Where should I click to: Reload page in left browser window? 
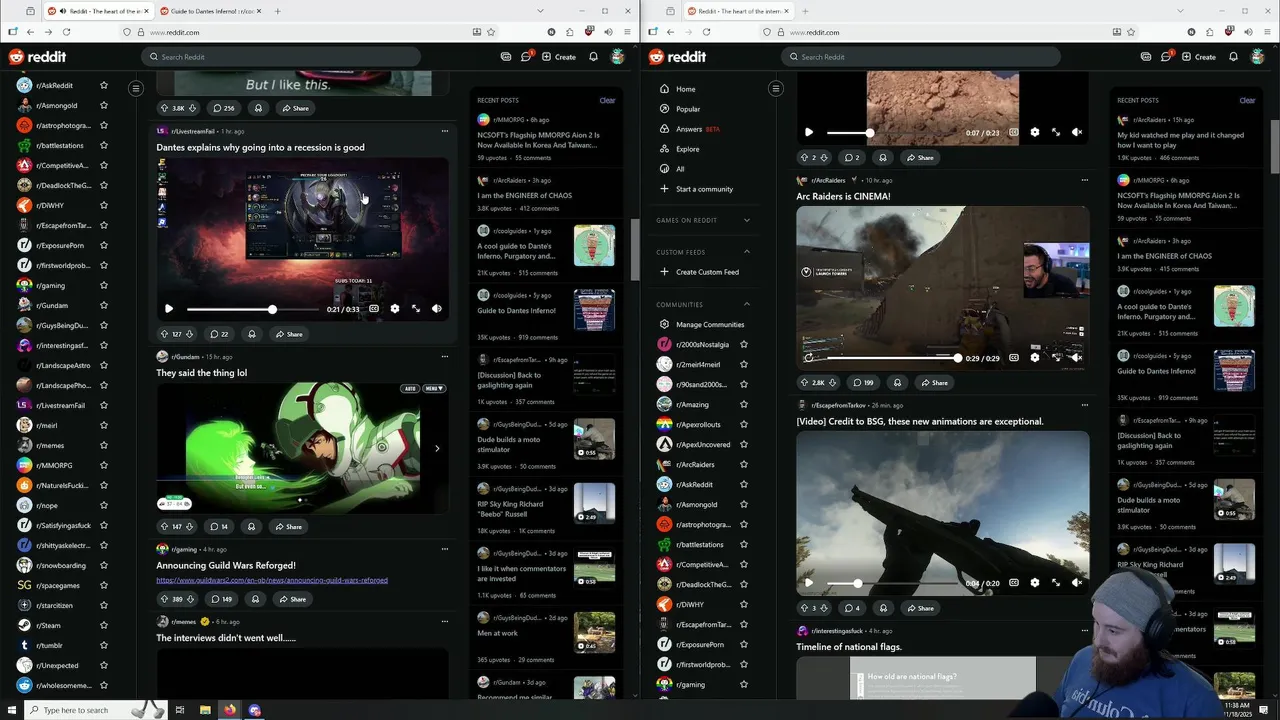point(65,32)
